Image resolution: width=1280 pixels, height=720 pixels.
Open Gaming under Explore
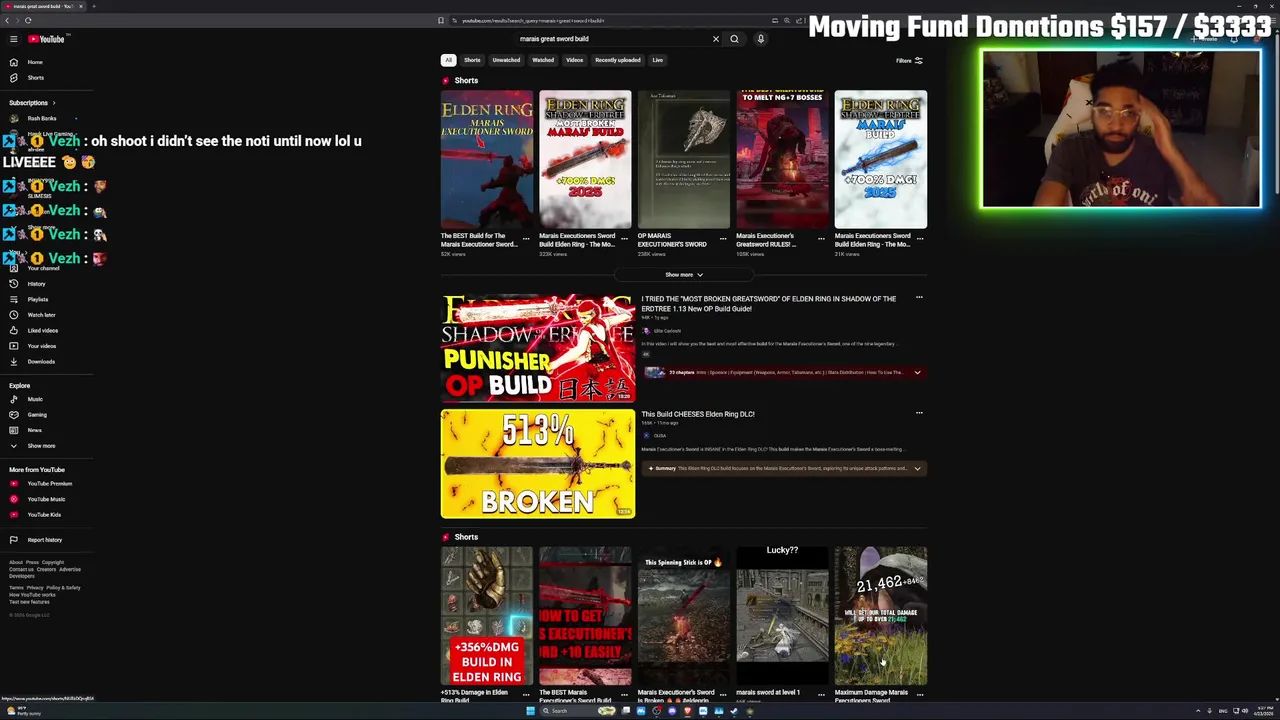click(x=37, y=415)
